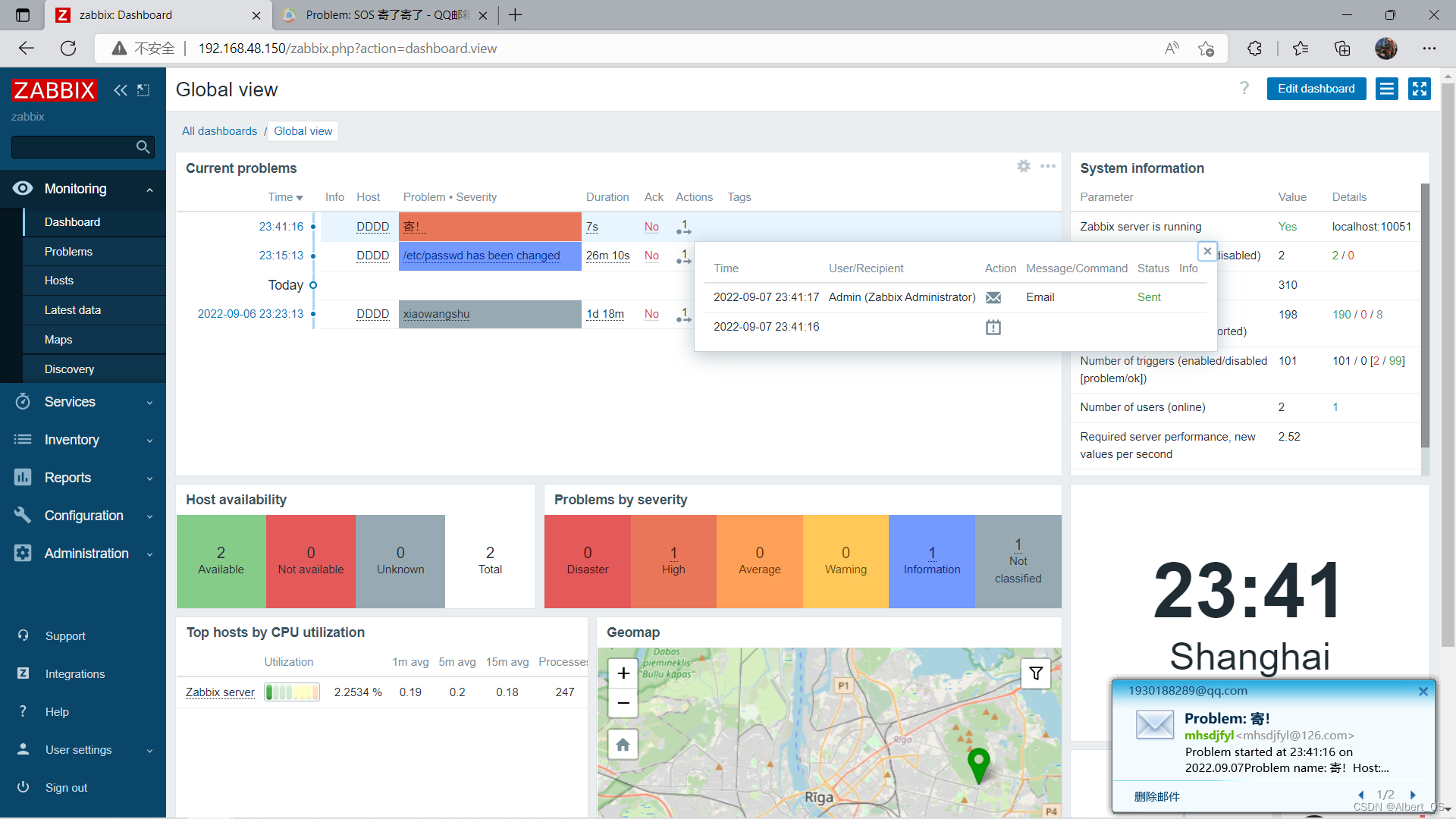Go to previous mail in notification popup
The image size is (1456, 819).
tap(1361, 795)
